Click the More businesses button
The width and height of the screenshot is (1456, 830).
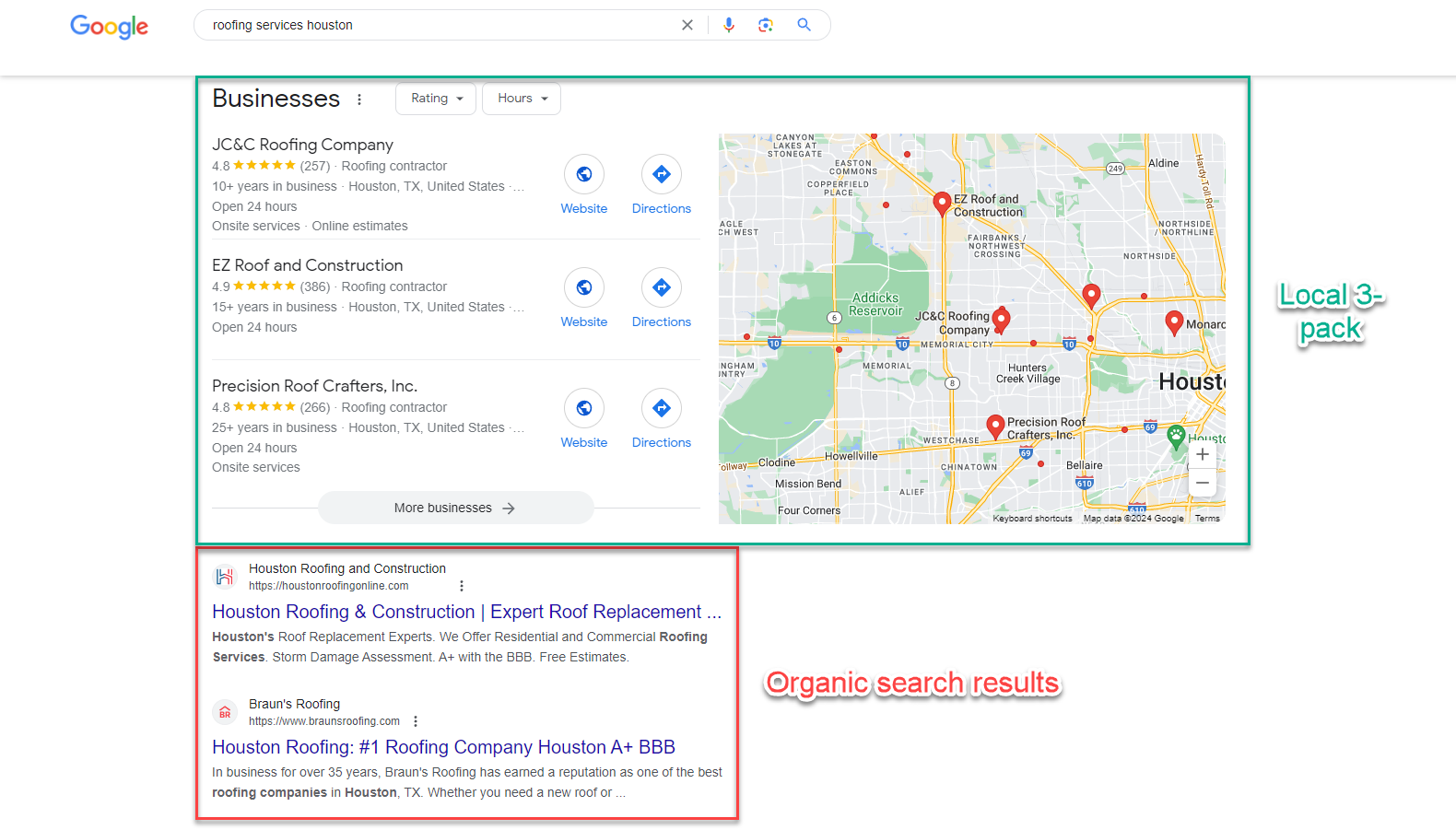[x=456, y=508]
